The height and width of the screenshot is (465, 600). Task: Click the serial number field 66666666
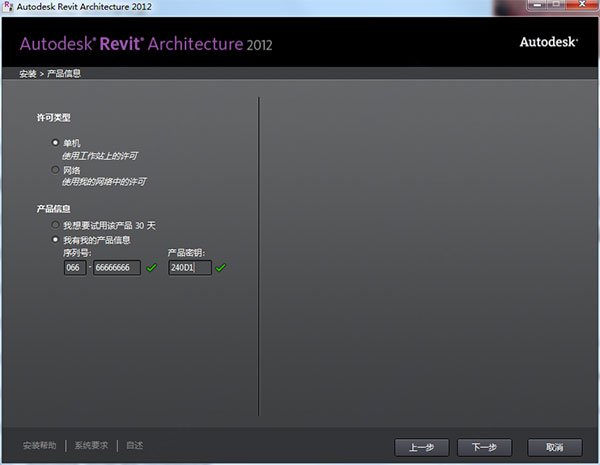pyautogui.click(x=117, y=268)
